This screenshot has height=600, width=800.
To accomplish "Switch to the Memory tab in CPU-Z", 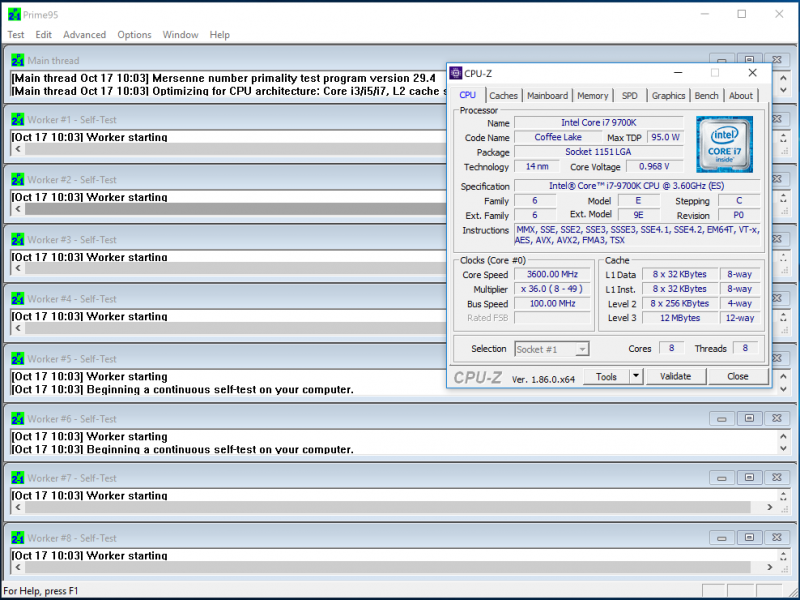I will tap(592, 96).
